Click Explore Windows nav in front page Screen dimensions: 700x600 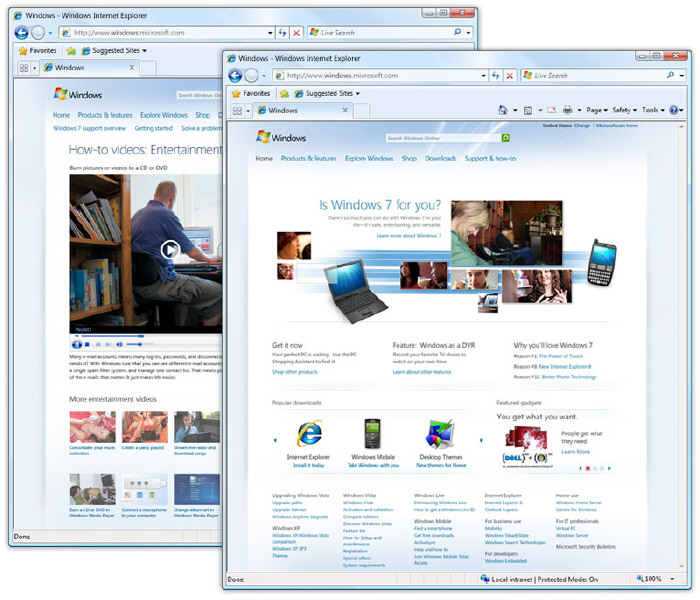pyautogui.click(x=369, y=158)
